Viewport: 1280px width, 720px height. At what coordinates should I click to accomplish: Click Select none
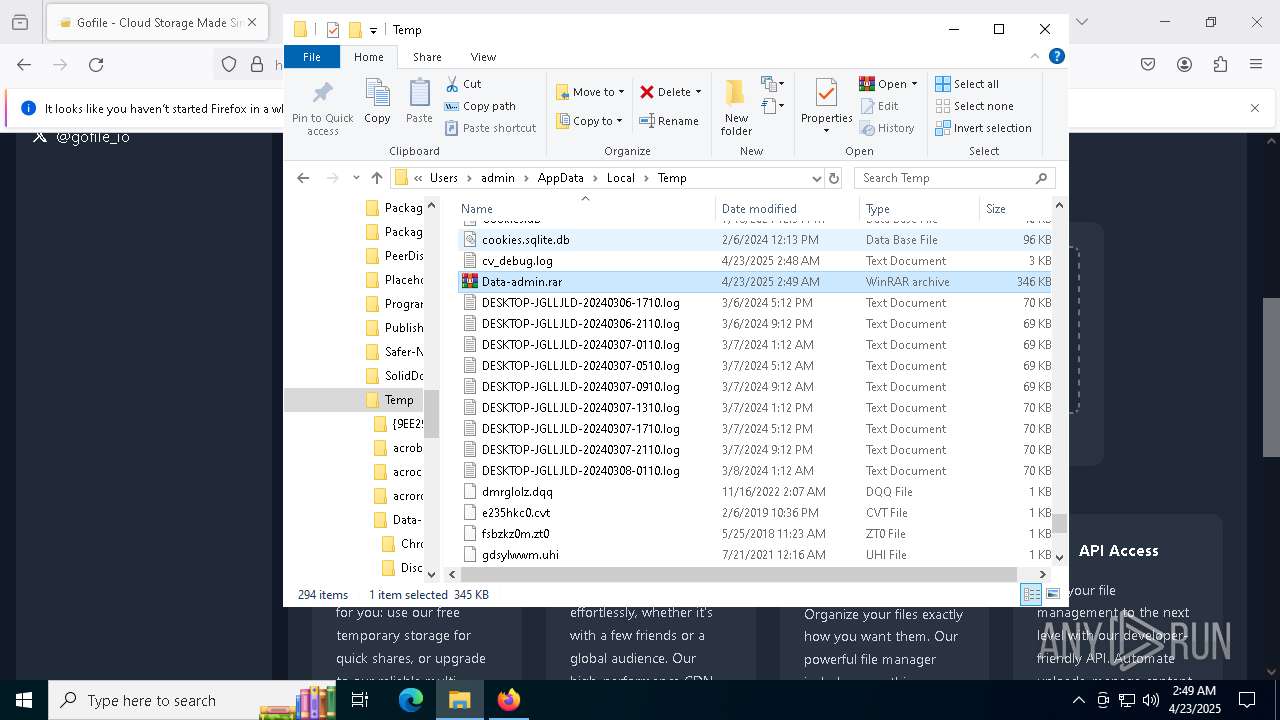pos(974,106)
